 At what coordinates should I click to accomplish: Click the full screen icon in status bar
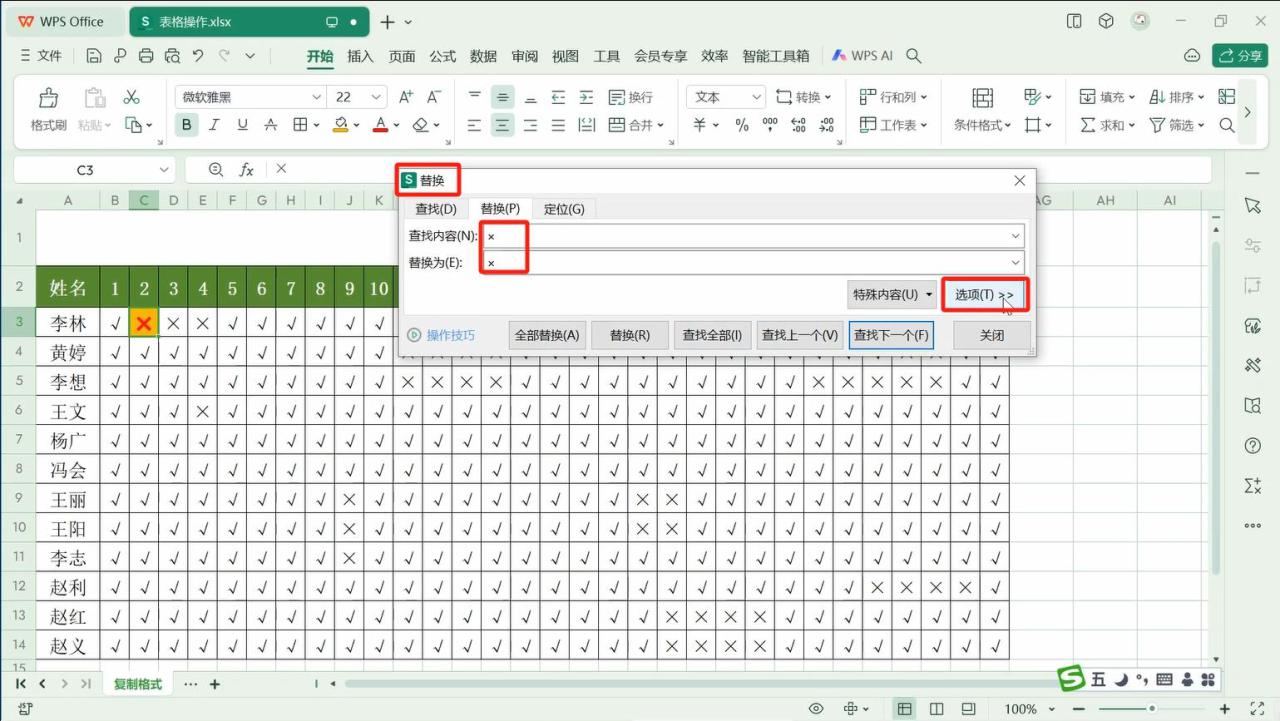[x=1258, y=709]
